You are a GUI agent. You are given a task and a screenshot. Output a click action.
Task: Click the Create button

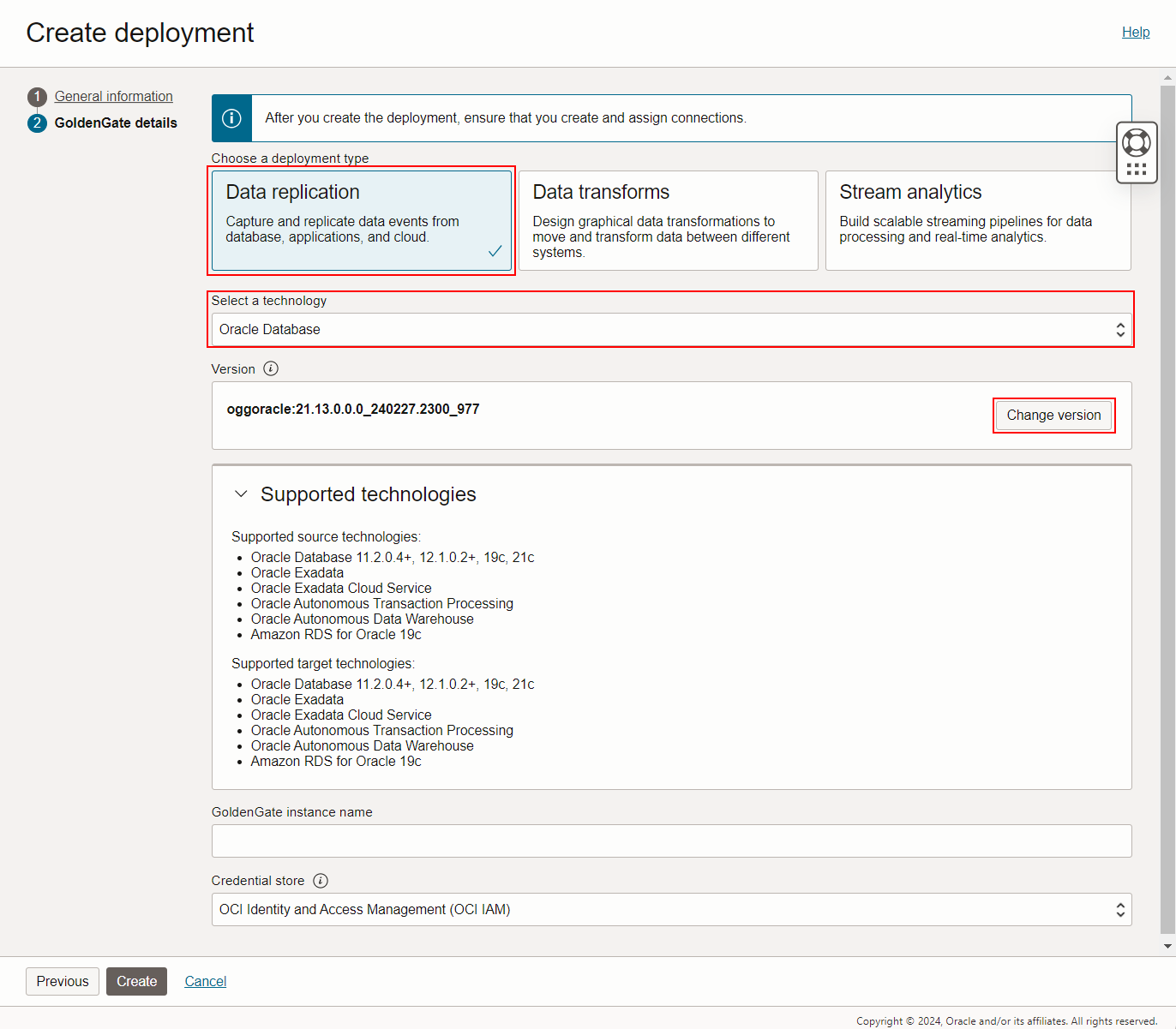(136, 981)
